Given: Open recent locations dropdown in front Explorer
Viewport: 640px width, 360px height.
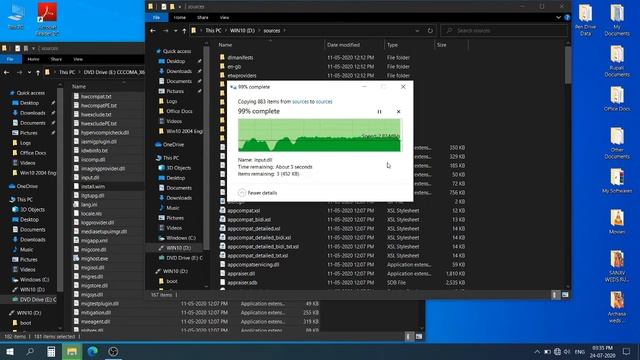Looking at the screenshot, I should coord(176,31).
